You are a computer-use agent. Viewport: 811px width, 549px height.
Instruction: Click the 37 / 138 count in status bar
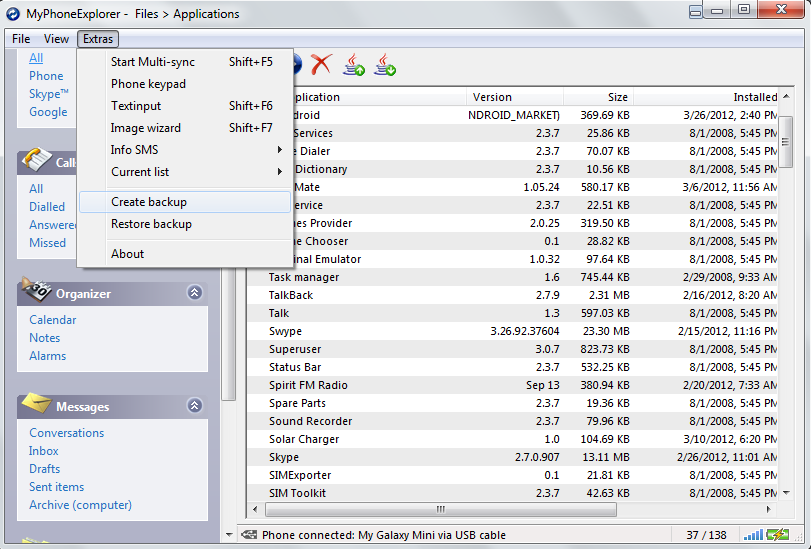pos(706,535)
